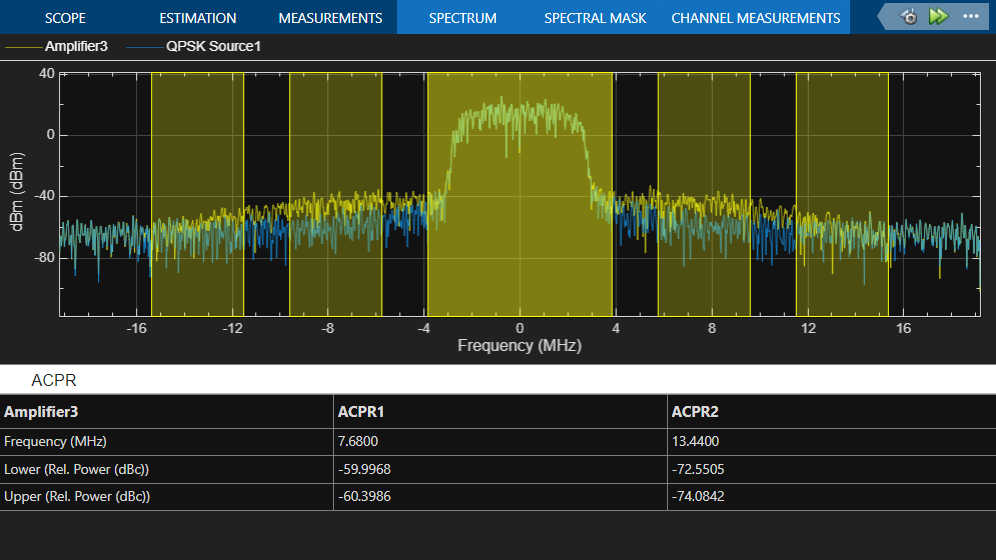The height and width of the screenshot is (560, 996).
Task: Click the outer channel band near -14 MHz
Action: click(198, 194)
